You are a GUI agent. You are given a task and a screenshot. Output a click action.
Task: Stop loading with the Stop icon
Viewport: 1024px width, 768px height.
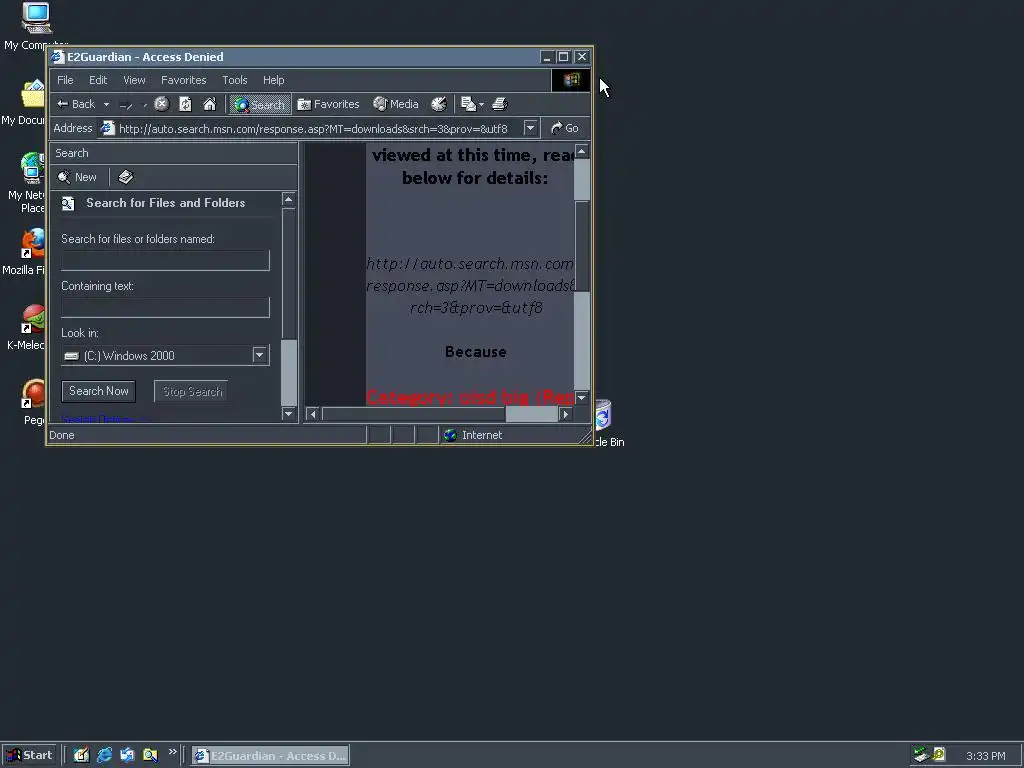(161, 104)
